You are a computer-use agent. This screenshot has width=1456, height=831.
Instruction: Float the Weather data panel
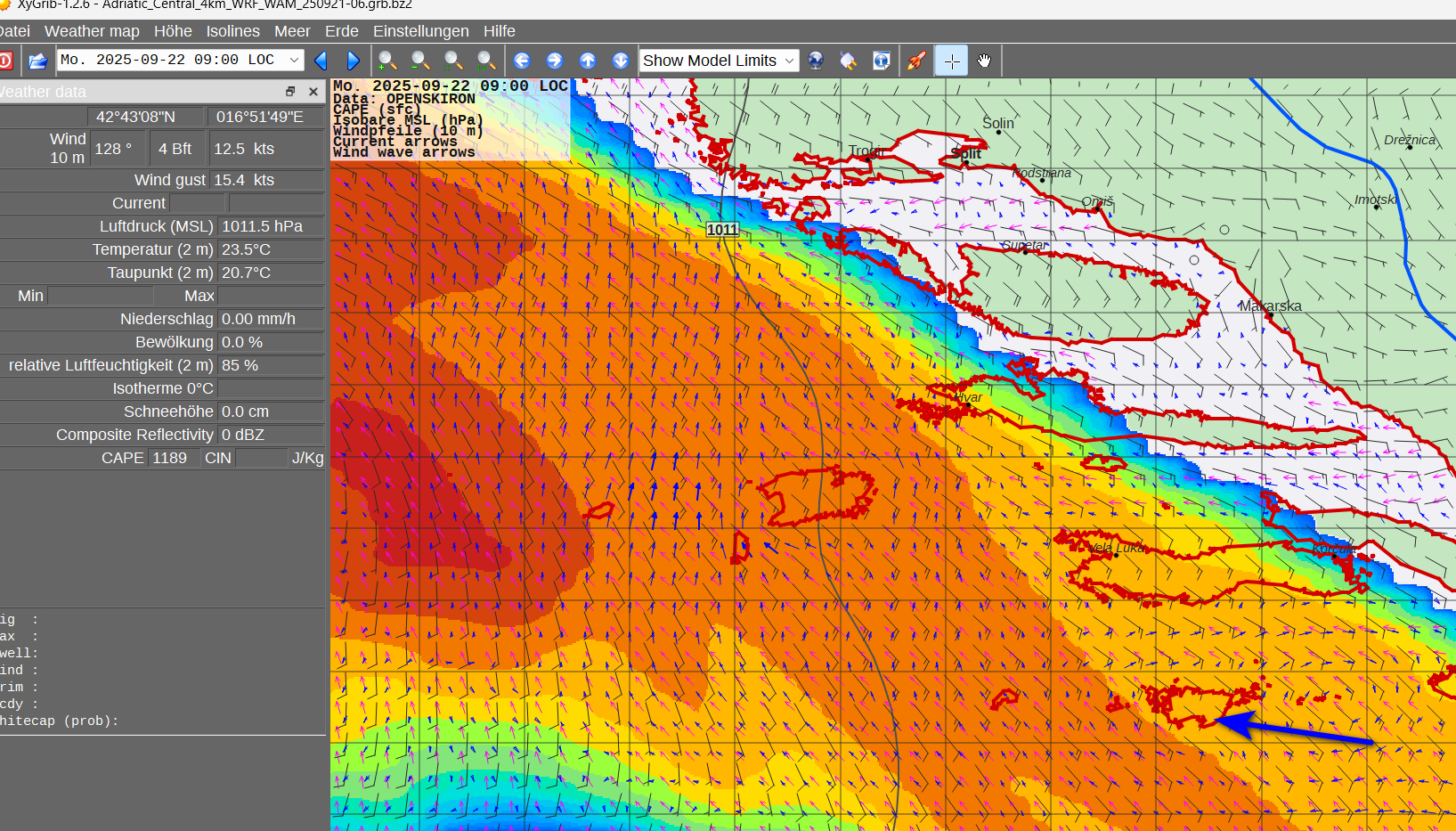pyautogui.click(x=290, y=92)
